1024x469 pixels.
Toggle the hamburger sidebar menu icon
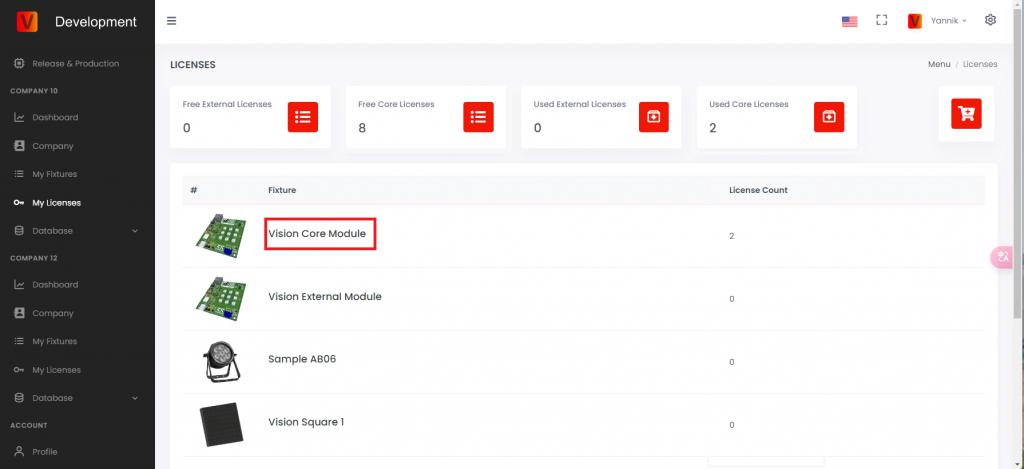[x=172, y=21]
